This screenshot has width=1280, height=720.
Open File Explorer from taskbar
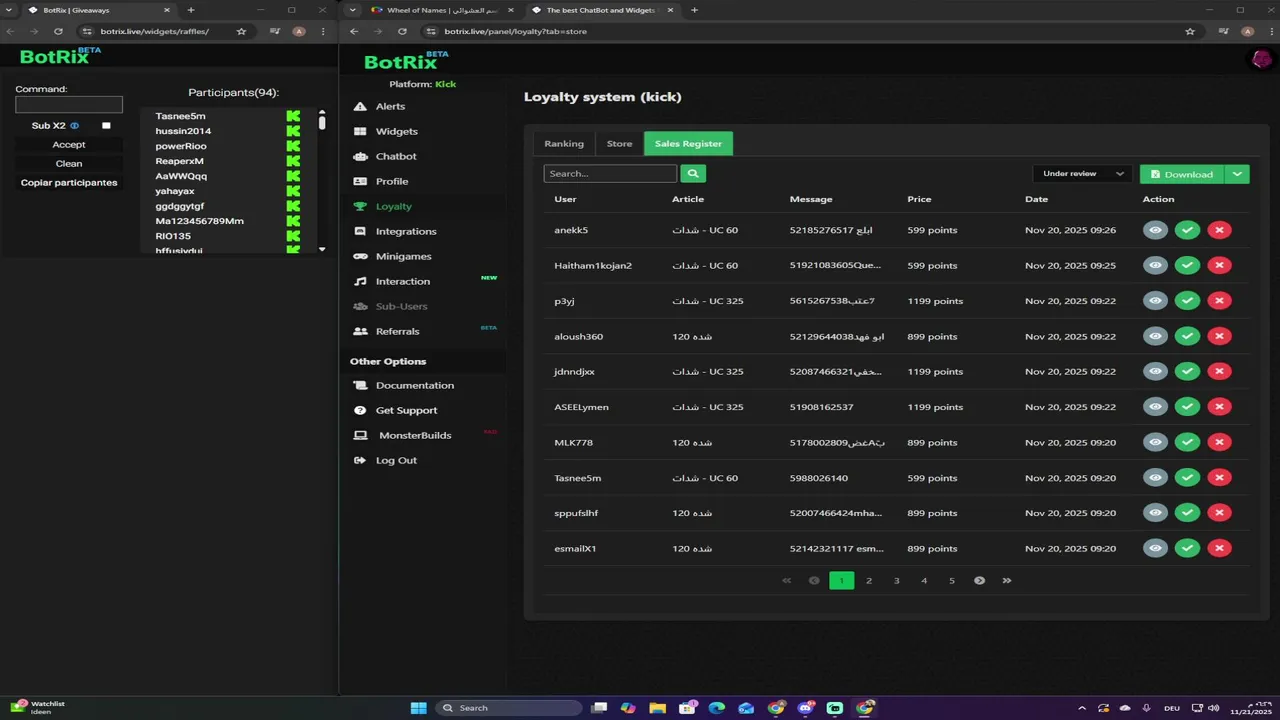[x=657, y=708]
